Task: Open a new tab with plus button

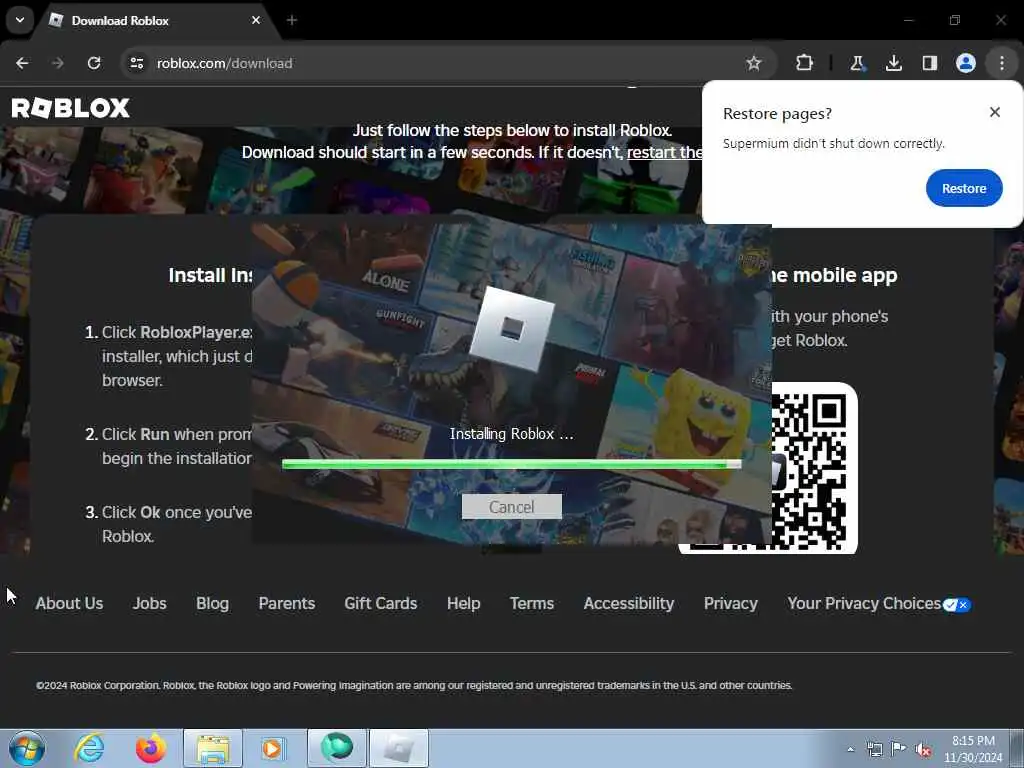Action: pyautogui.click(x=292, y=20)
